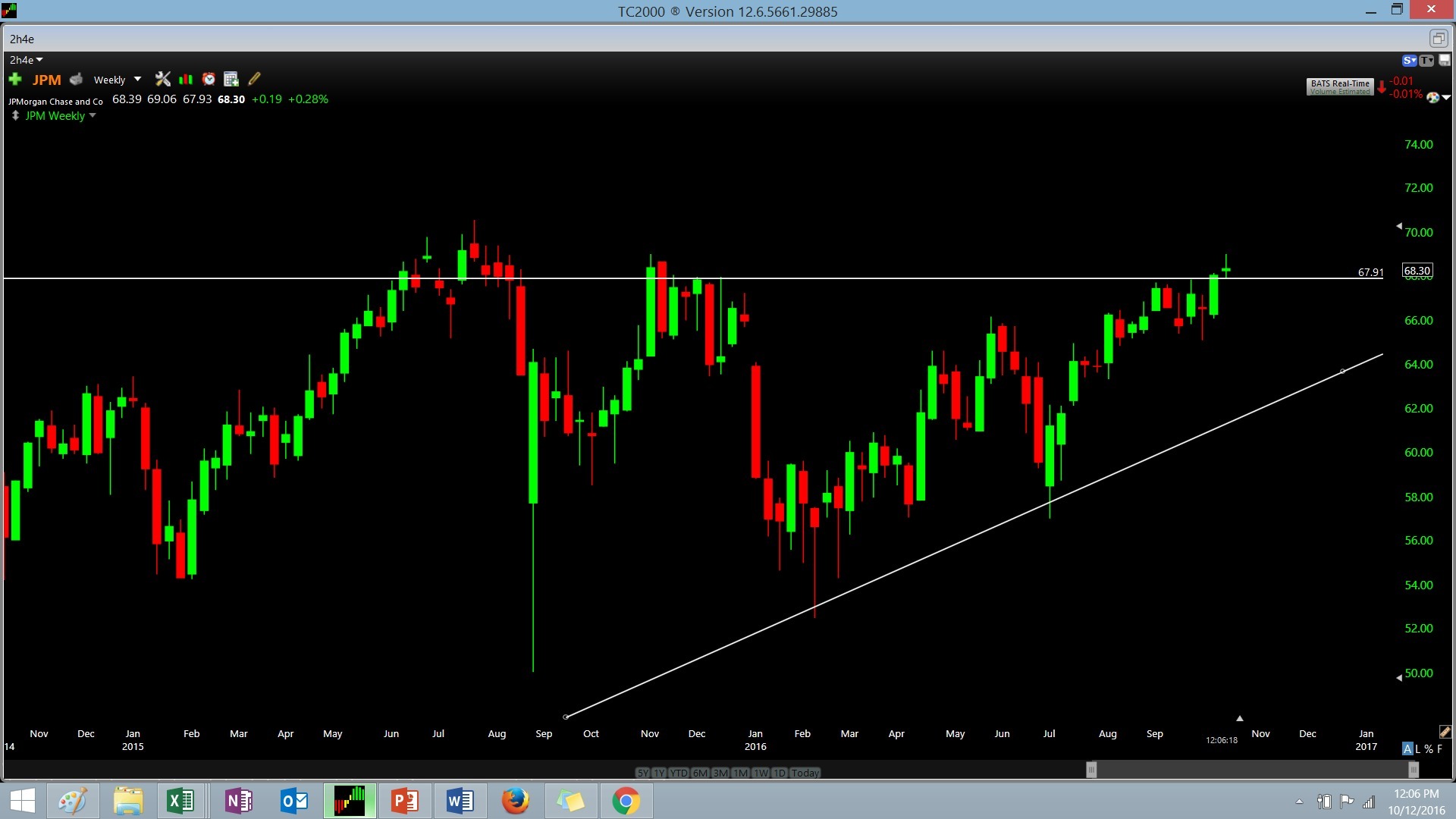Open Paint from the taskbar
Image resolution: width=1456 pixels, height=819 pixels.
[x=73, y=801]
